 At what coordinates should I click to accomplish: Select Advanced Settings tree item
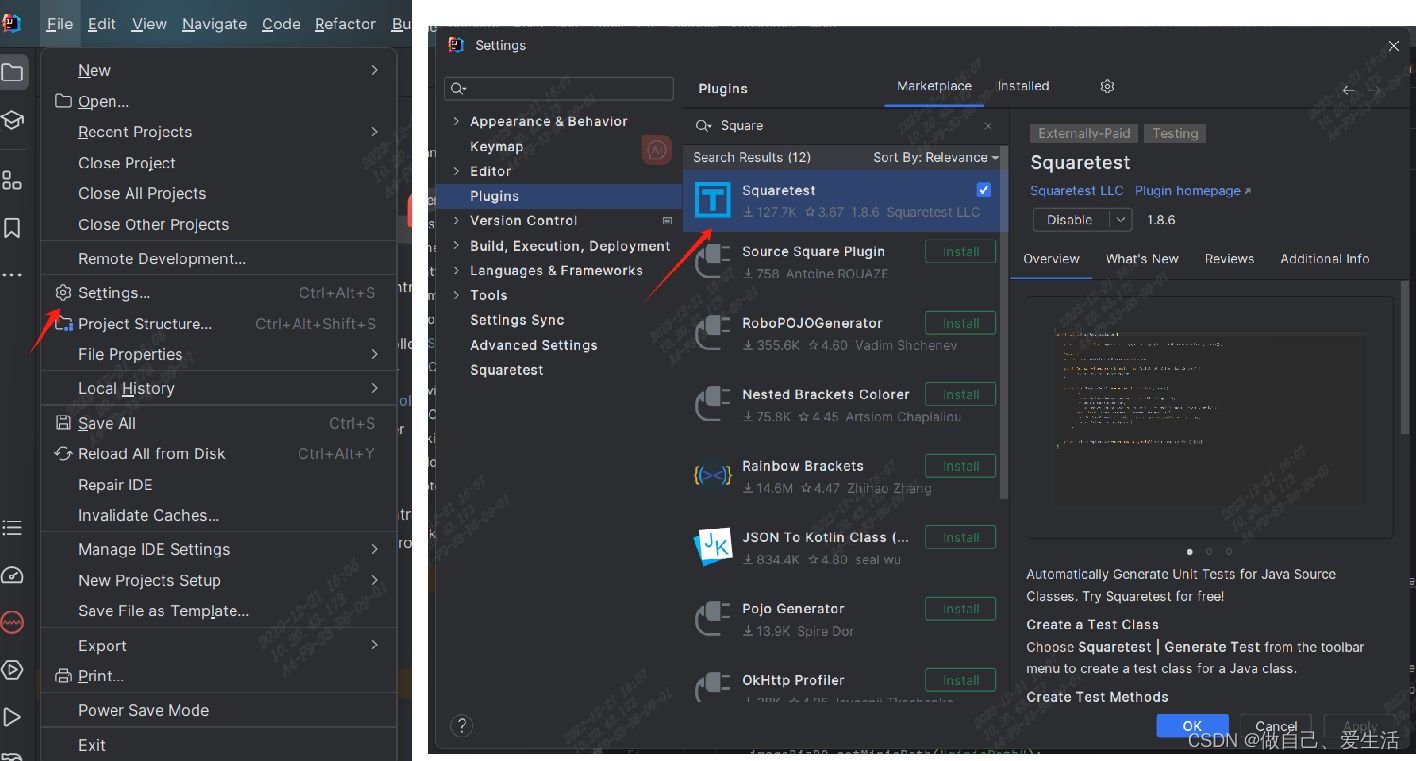pyautogui.click(x=533, y=345)
